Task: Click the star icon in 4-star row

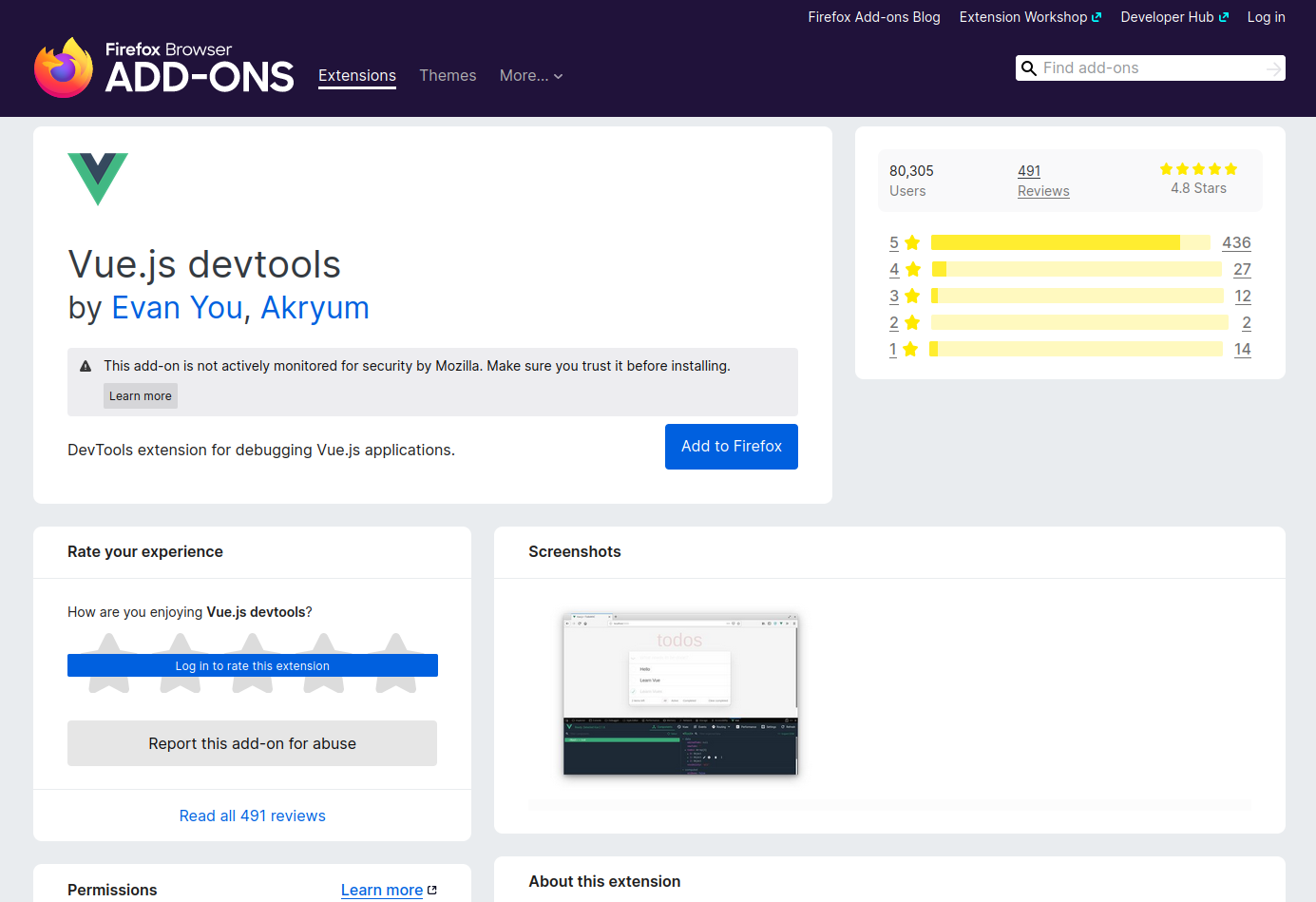Action: 913,269
